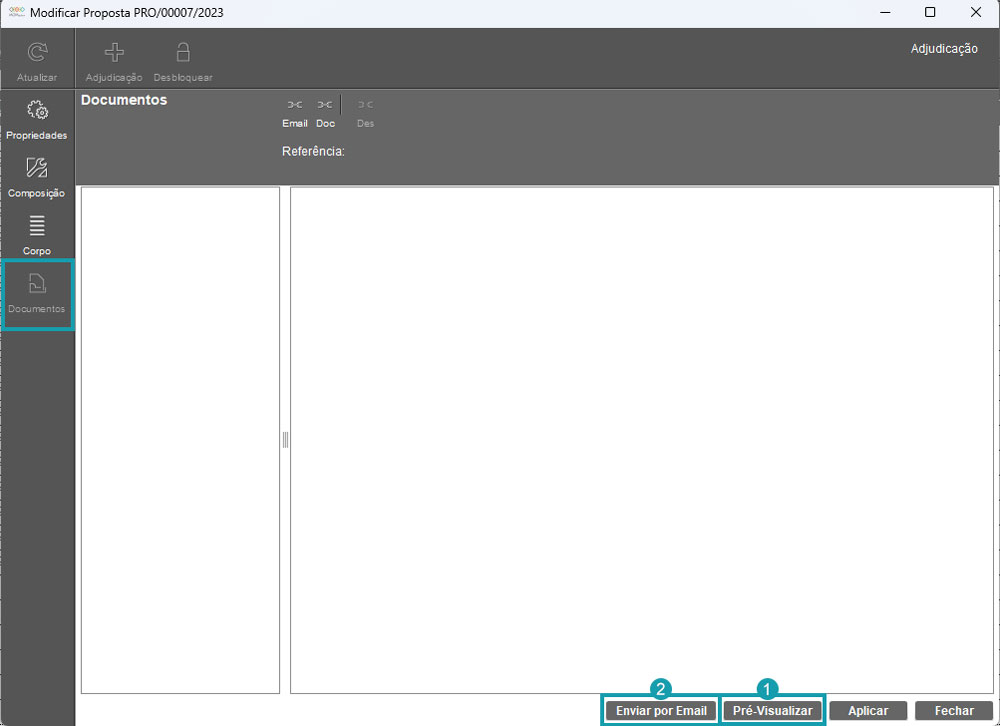The width and height of the screenshot is (1000, 726).
Task: Click the Adjudicação plus icon in toolbar
Action: (114, 54)
